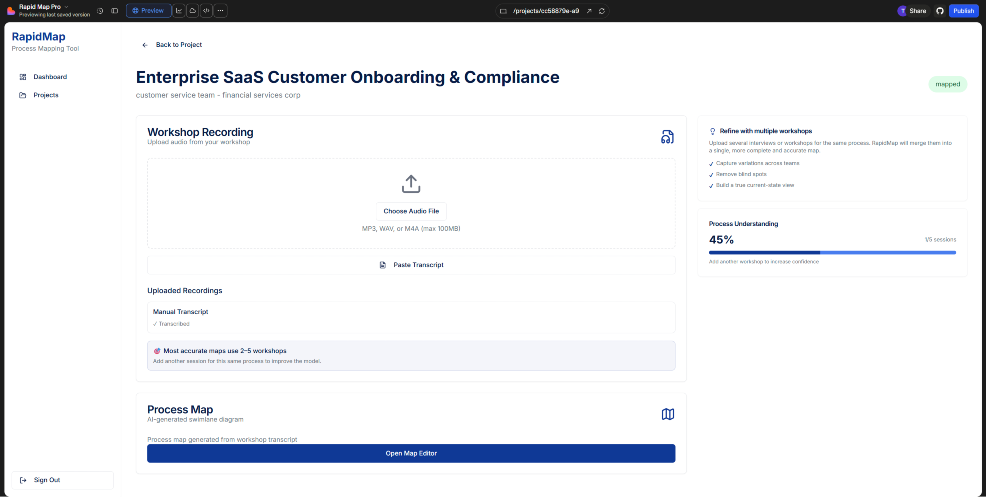This screenshot has width=986, height=500.
Task: Toggle the Preview mode button
Action: 148,11
